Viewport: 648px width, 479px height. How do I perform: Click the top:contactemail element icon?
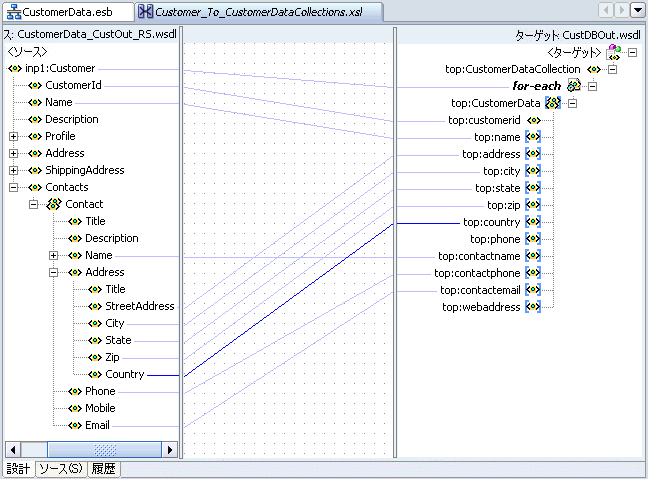click(x=533, y=290)
